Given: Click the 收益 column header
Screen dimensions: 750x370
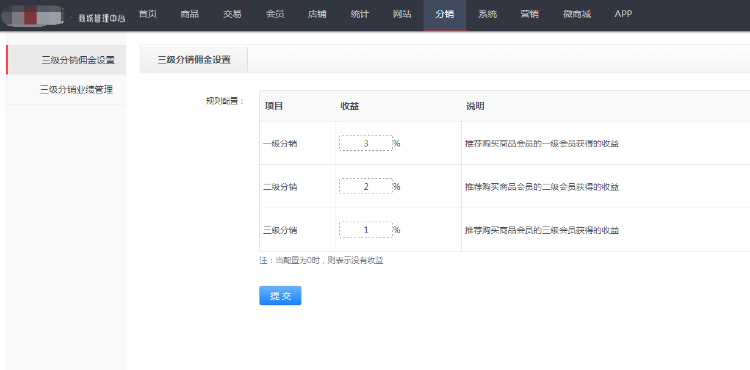Looking at the screenshot, I should pyautogui.click(x=350, y=106).
